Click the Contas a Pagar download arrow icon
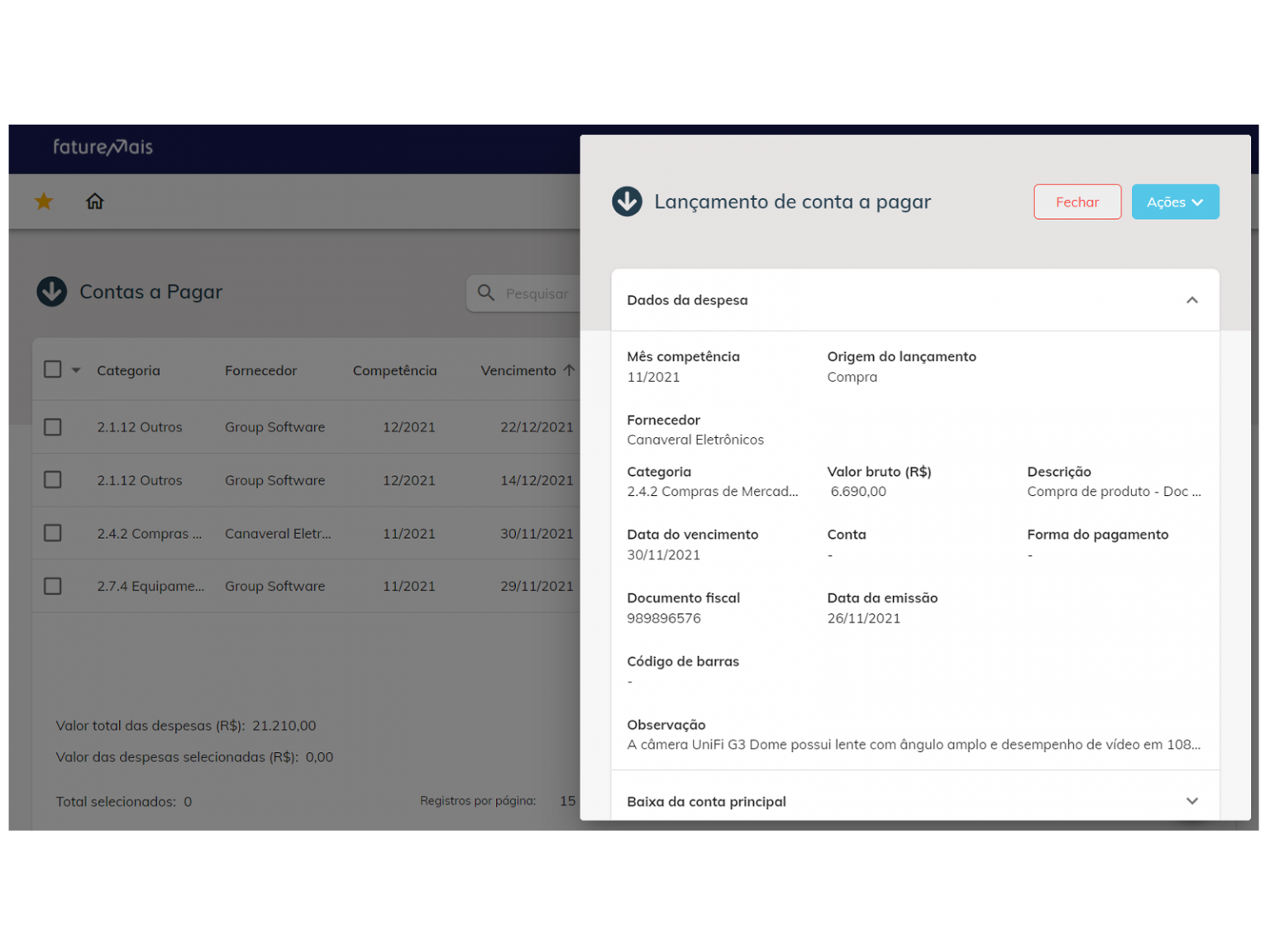 pyautogui.click(x=51, y=292)
